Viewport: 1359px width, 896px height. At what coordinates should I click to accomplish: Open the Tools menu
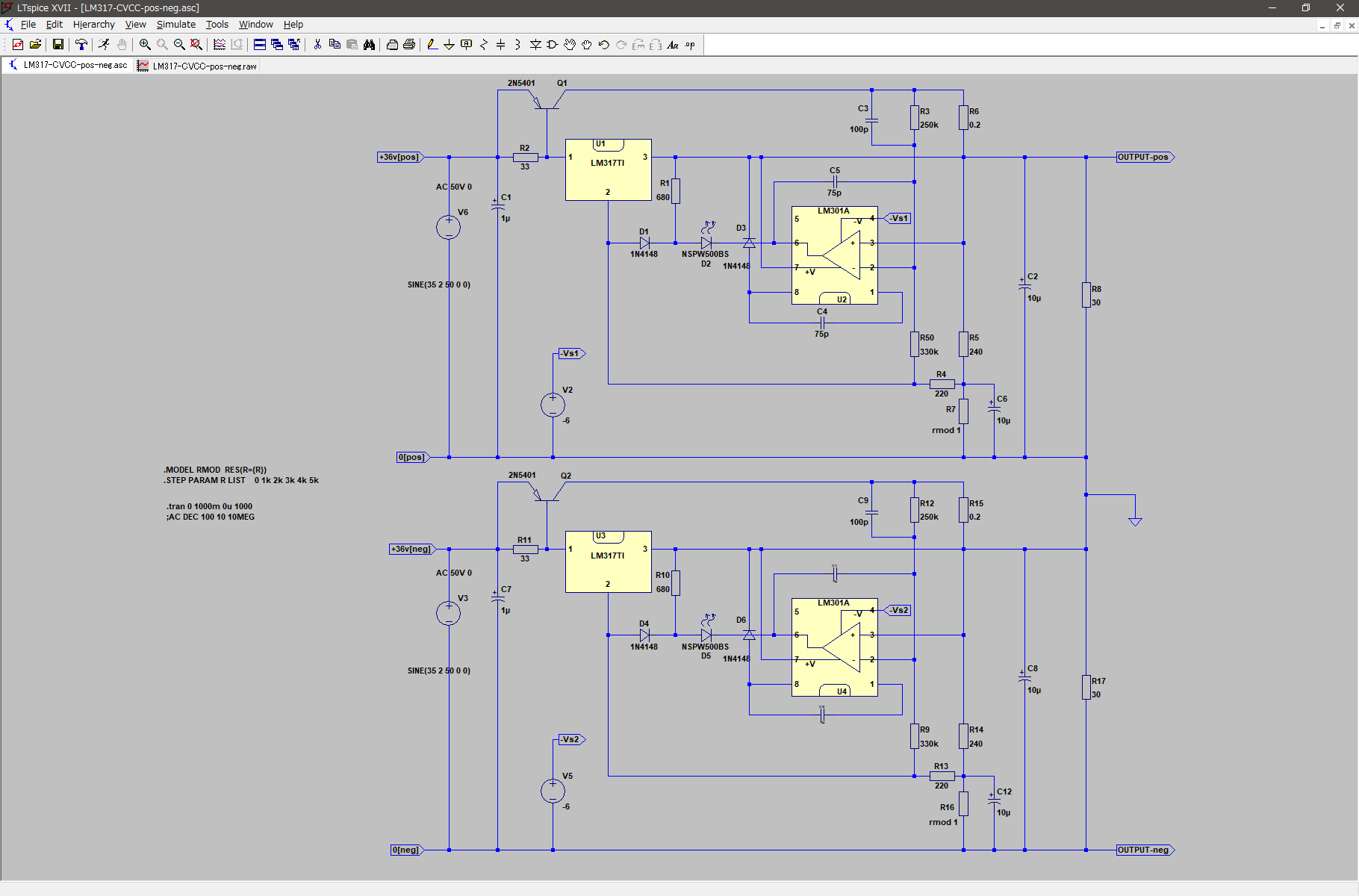click(217, 25)
